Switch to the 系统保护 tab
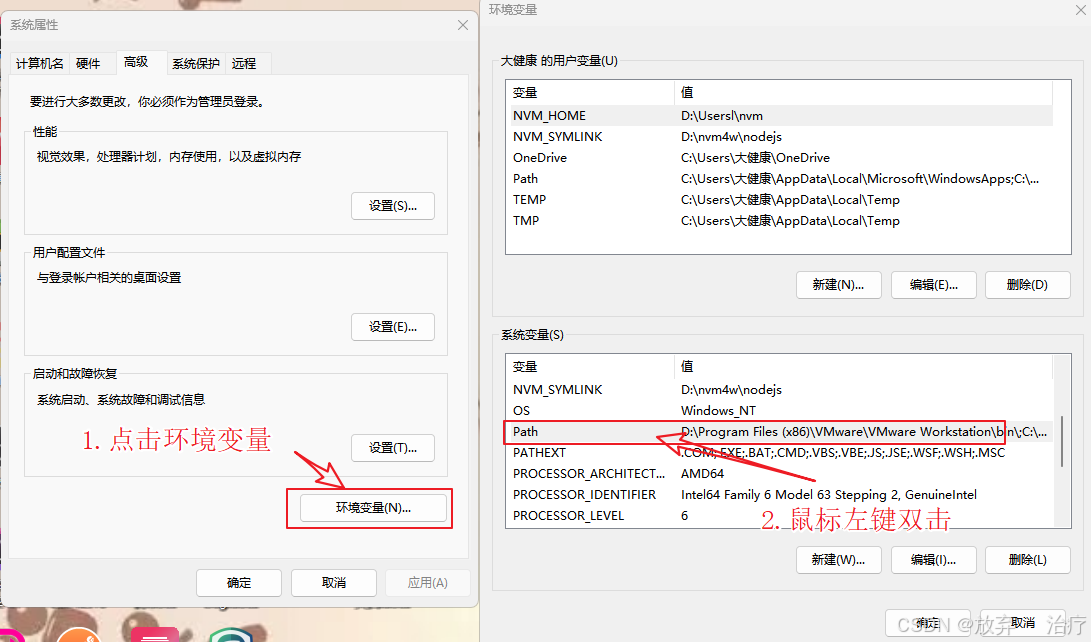Image resolution: width=1091 pixels, height=642 pixels. point(194,62)
